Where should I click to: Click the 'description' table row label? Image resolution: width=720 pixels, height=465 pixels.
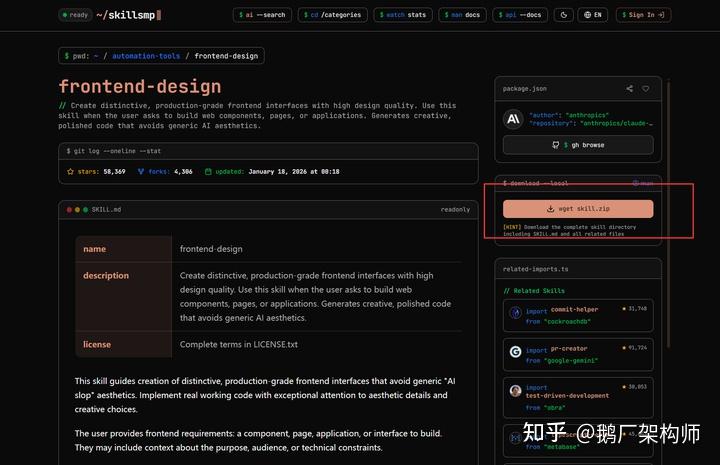click(106, 275)
